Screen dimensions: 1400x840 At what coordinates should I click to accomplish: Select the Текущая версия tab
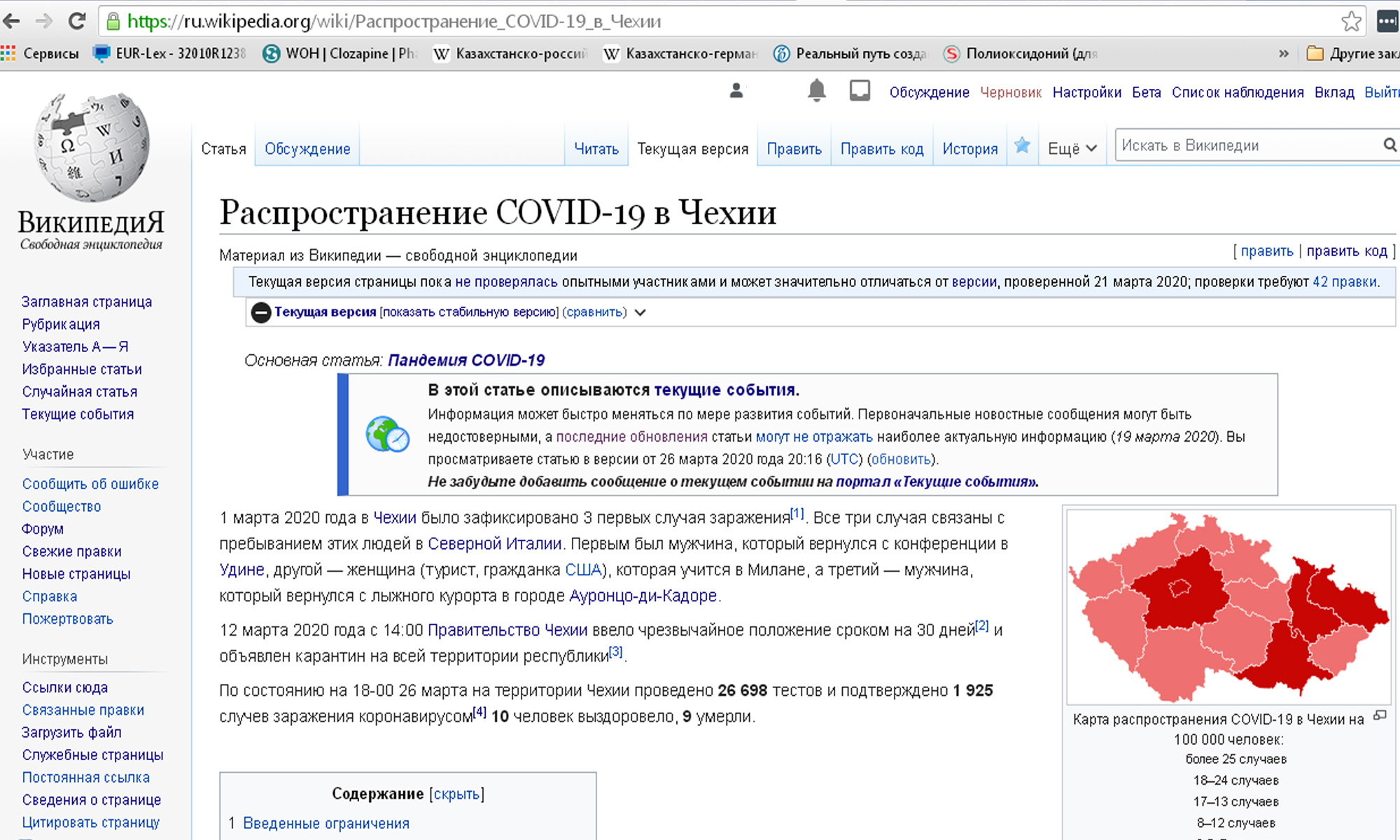coord(693,148)
